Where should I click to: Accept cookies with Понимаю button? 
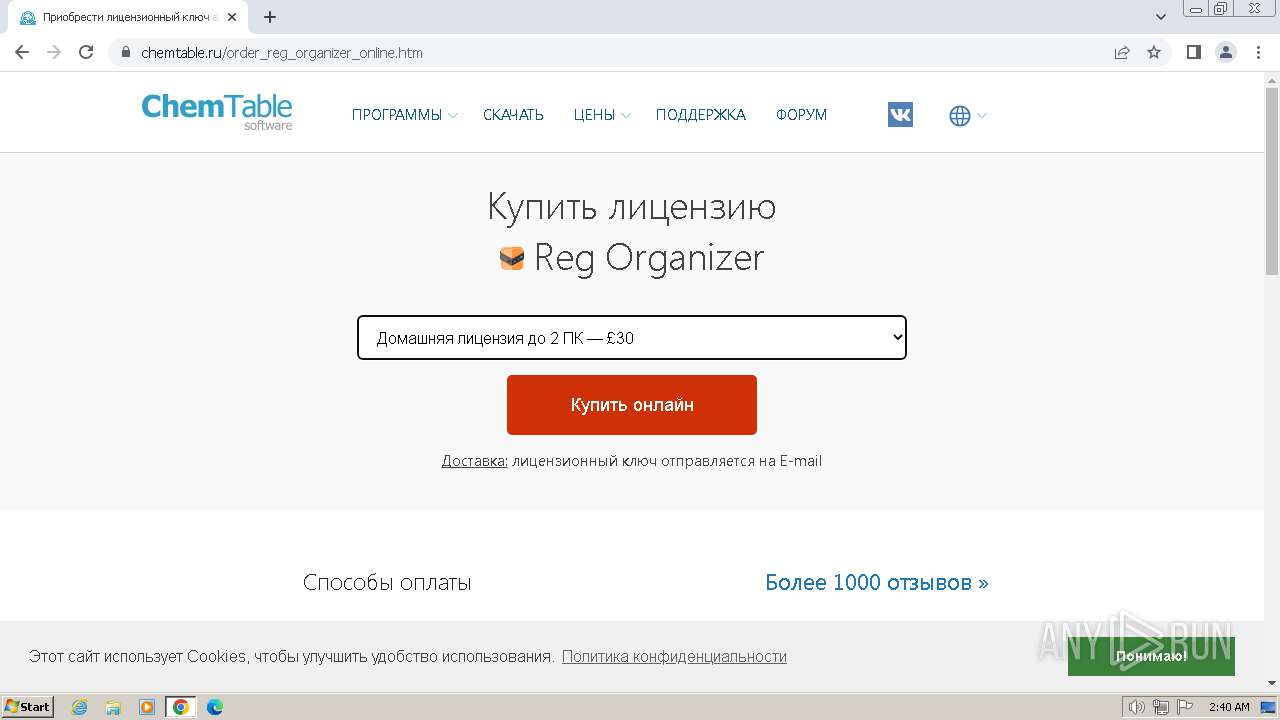tap(1151, 656)
